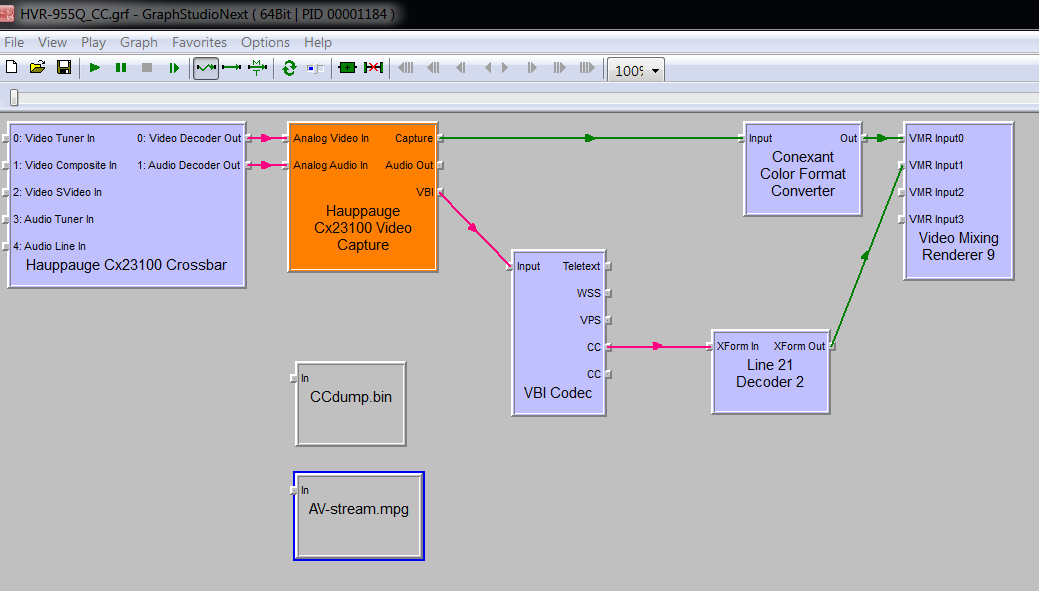Click the triple-bar seek backward icon

point(433,68)
